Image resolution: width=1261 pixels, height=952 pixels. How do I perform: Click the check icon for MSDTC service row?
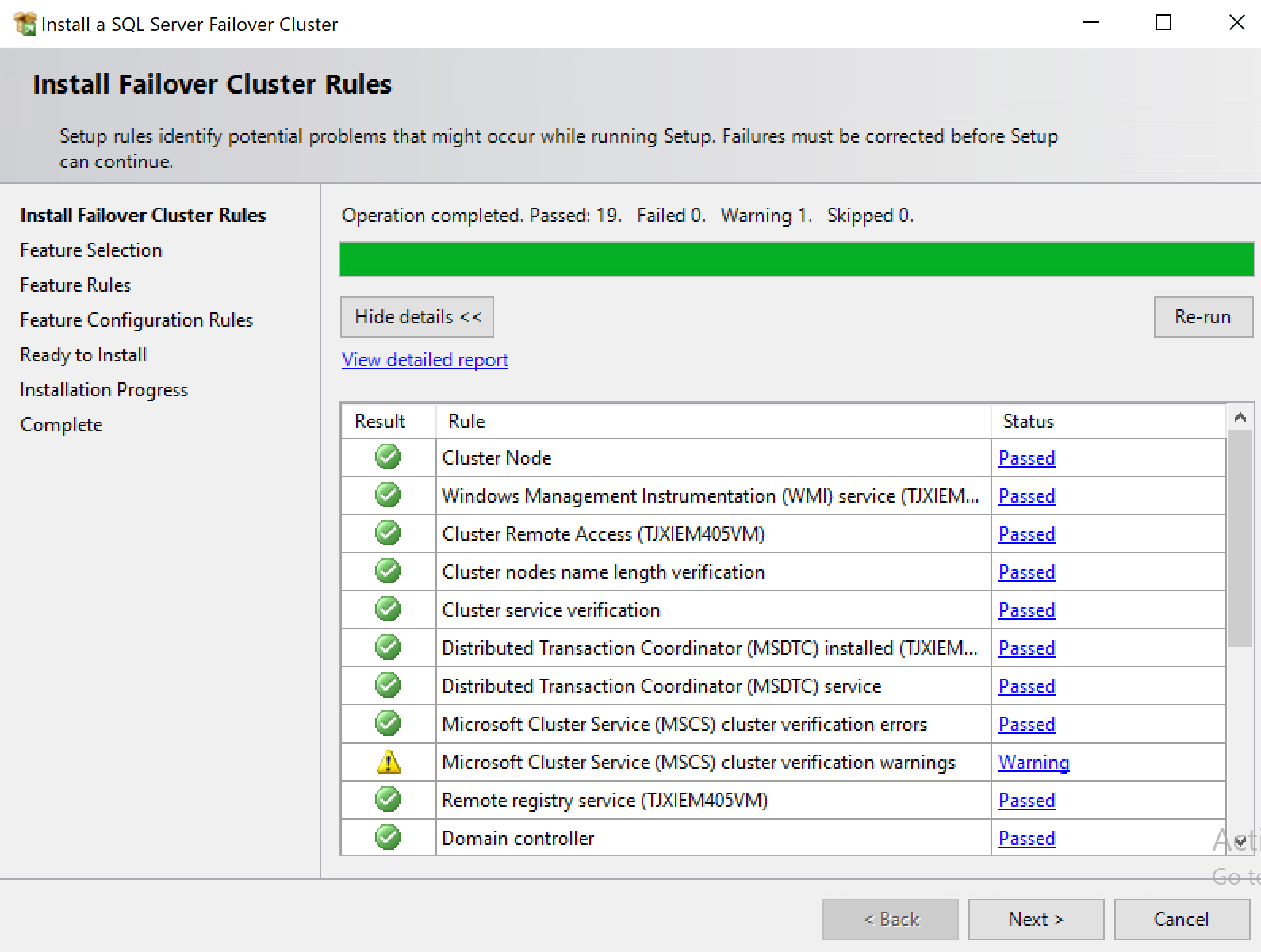tap(388, 686)
